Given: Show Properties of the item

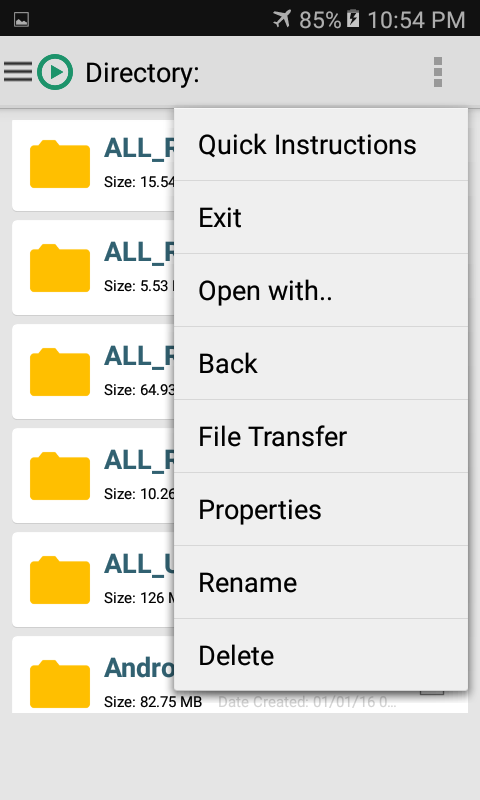Looking at the screenshot, I should coord(321,509).
